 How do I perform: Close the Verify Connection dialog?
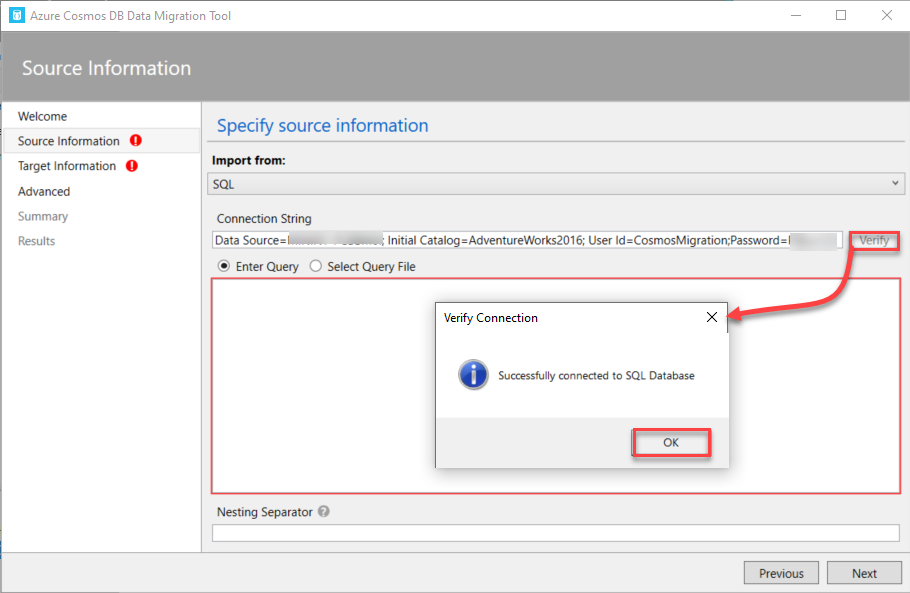(x=711, y=318)
